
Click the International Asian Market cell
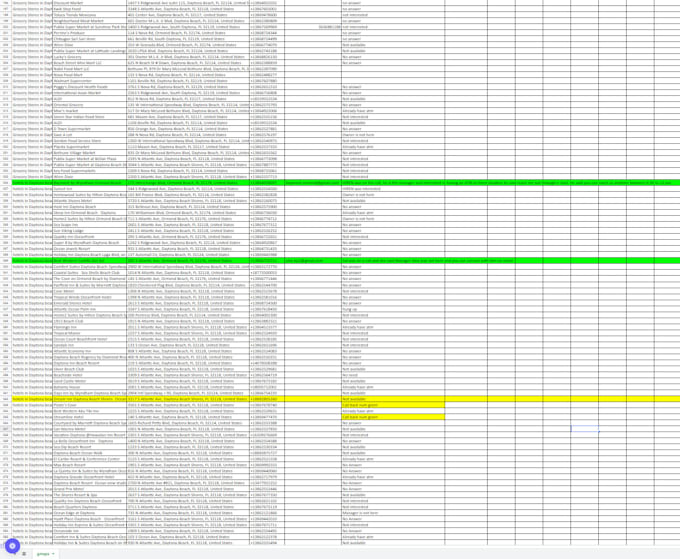point(90,93)
